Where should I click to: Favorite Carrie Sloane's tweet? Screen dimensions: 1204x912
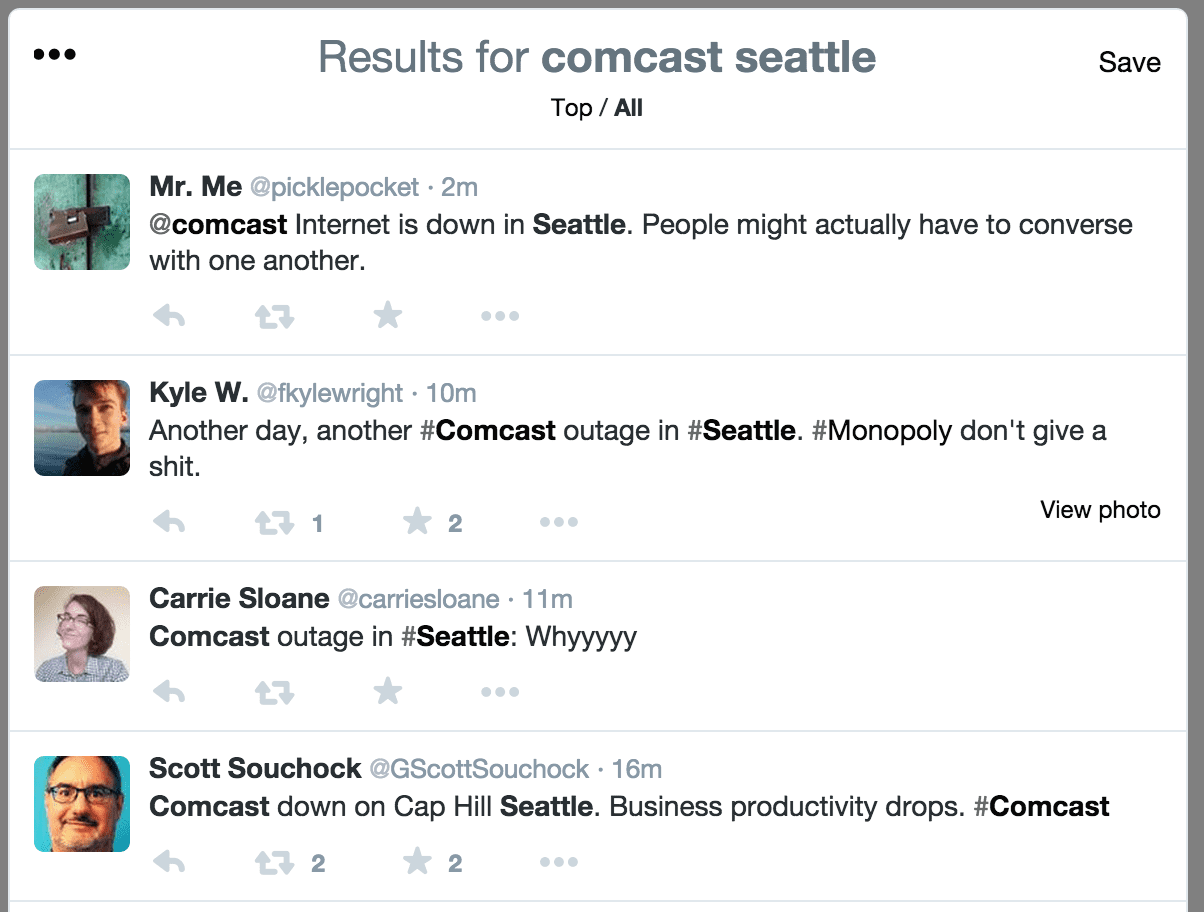pyautogui.click(x=387, y=691)
